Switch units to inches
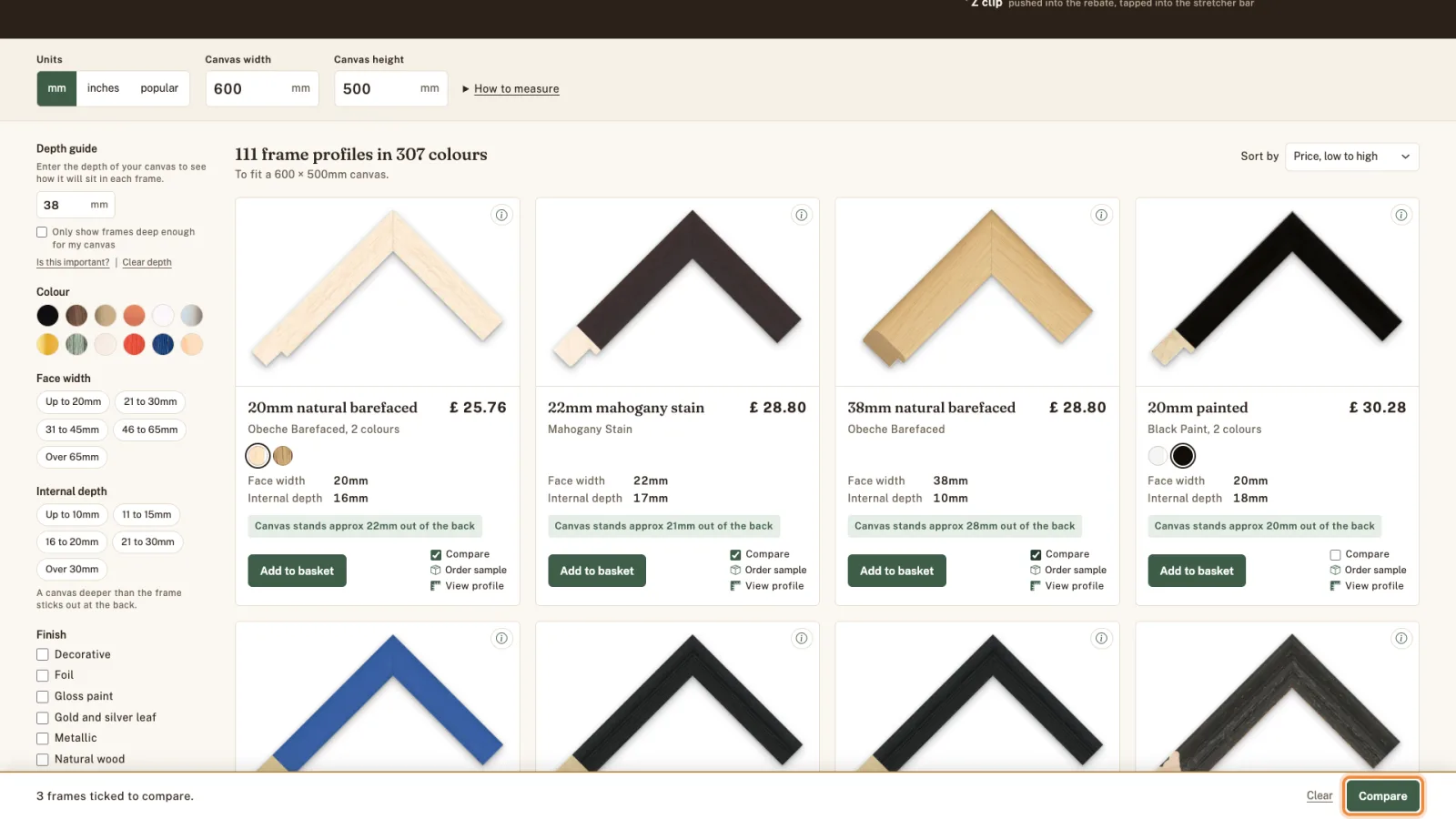 [x=103, y=88]
